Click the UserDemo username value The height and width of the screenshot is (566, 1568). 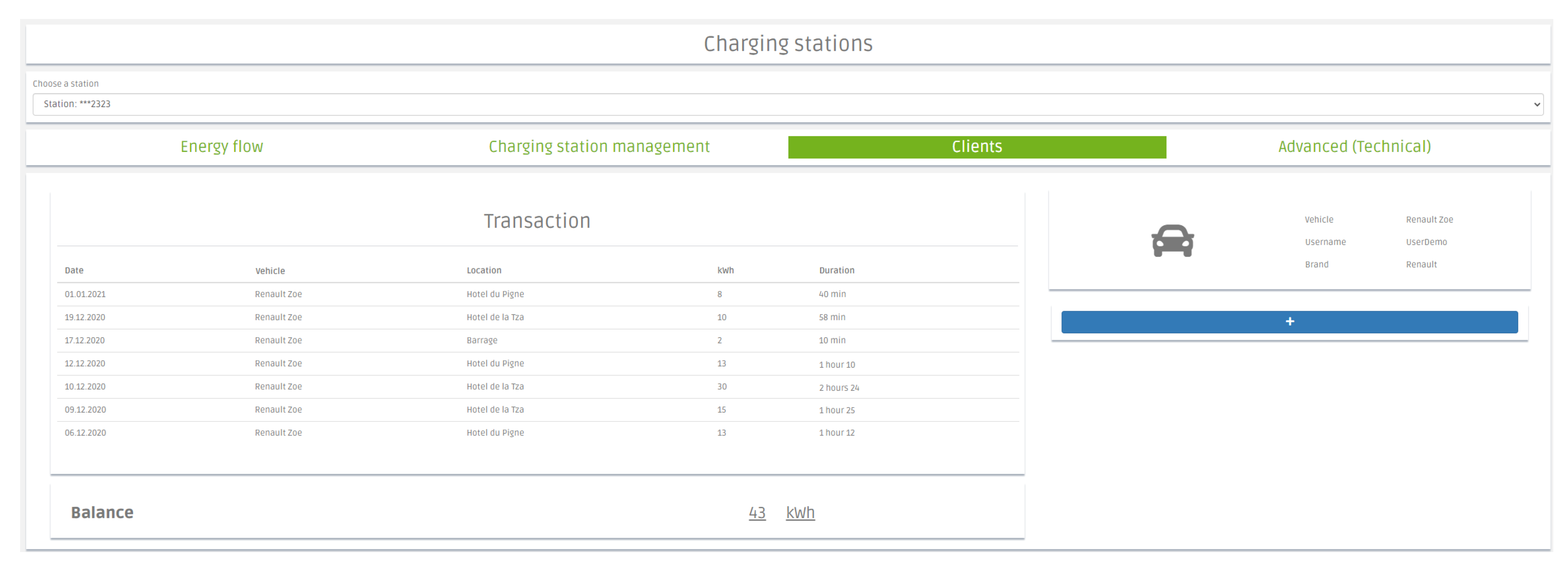pos(1426,242)
